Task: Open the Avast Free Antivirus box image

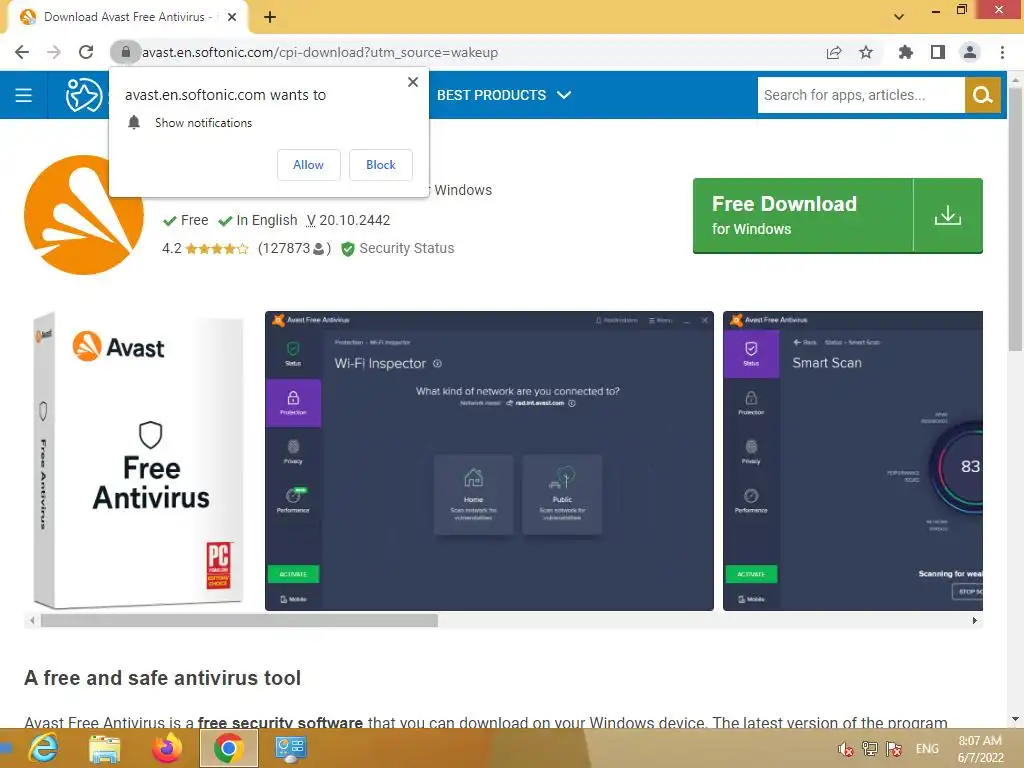Action: 138,460
